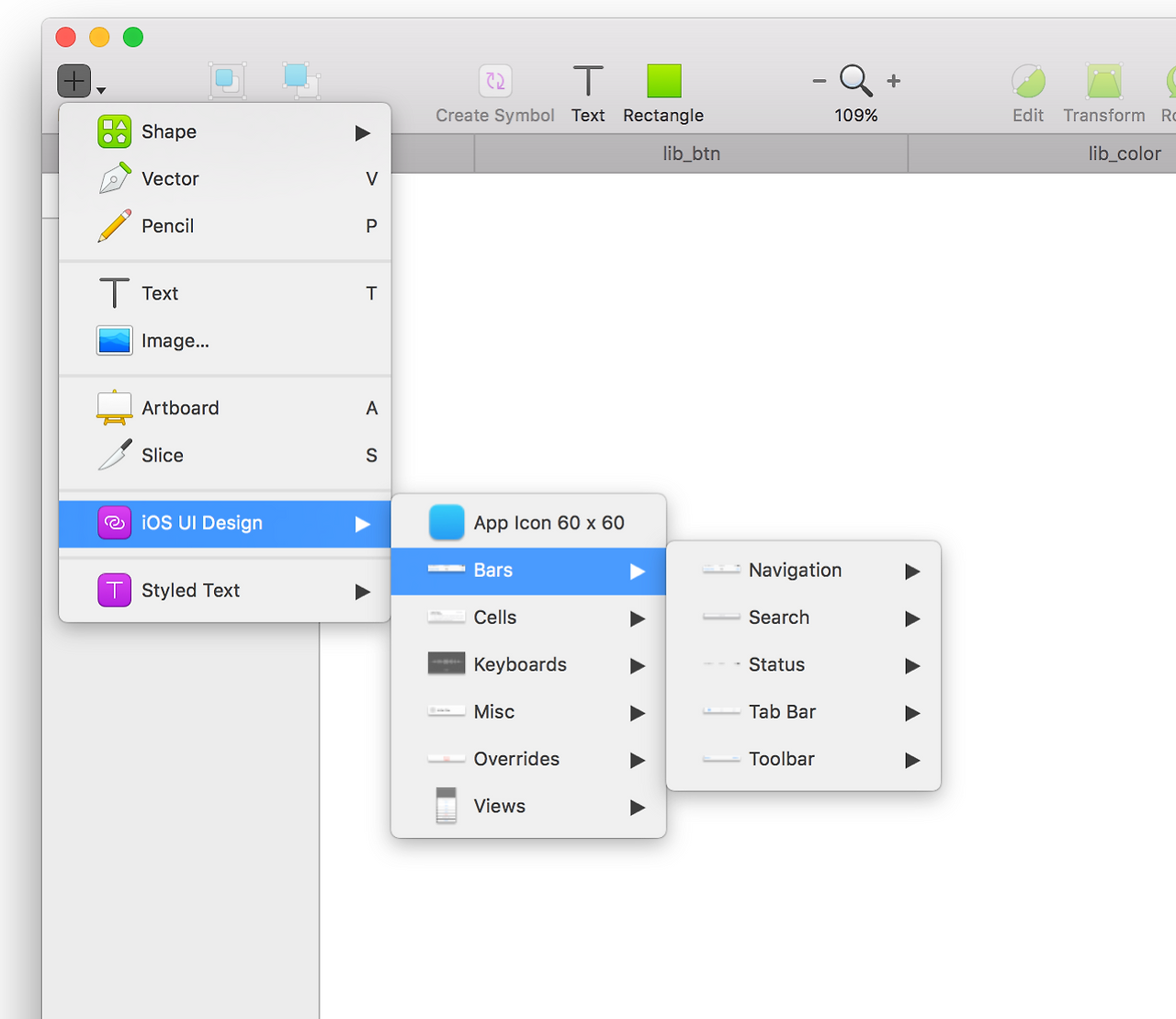Click the green Rectangle toolbar tool

tap(663, 81)
